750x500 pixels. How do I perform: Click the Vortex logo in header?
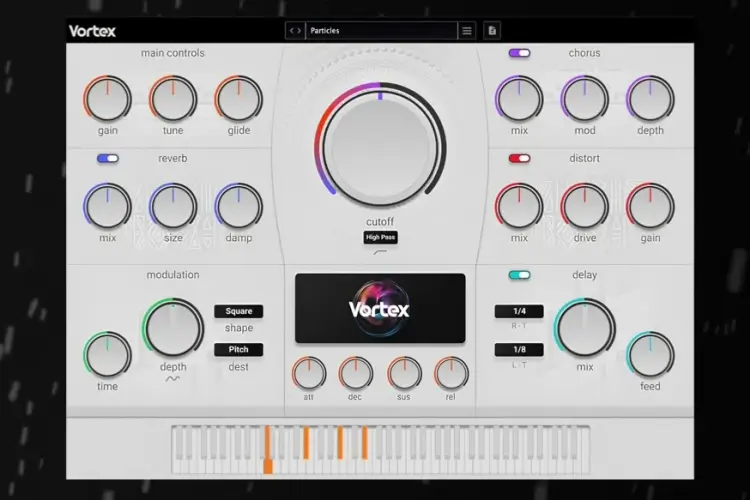92,31
